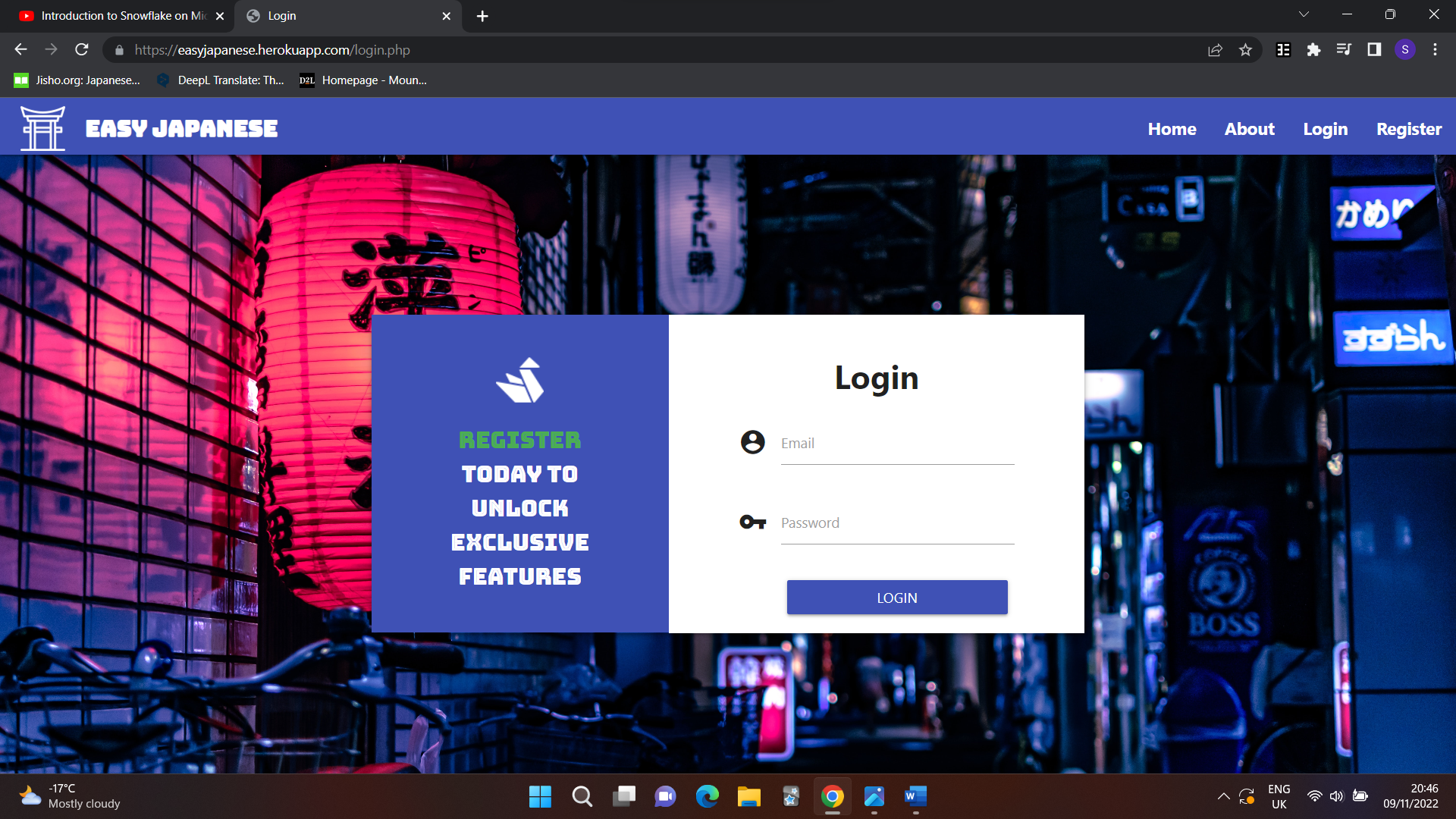Open File Explorer from the taskbar

coord(748,796)
